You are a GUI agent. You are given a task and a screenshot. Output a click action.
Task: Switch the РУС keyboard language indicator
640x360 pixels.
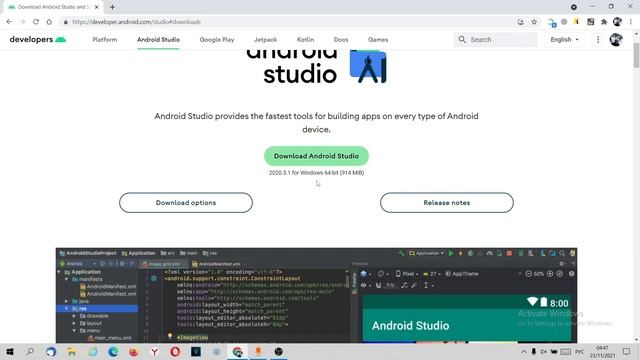[580, 351]
